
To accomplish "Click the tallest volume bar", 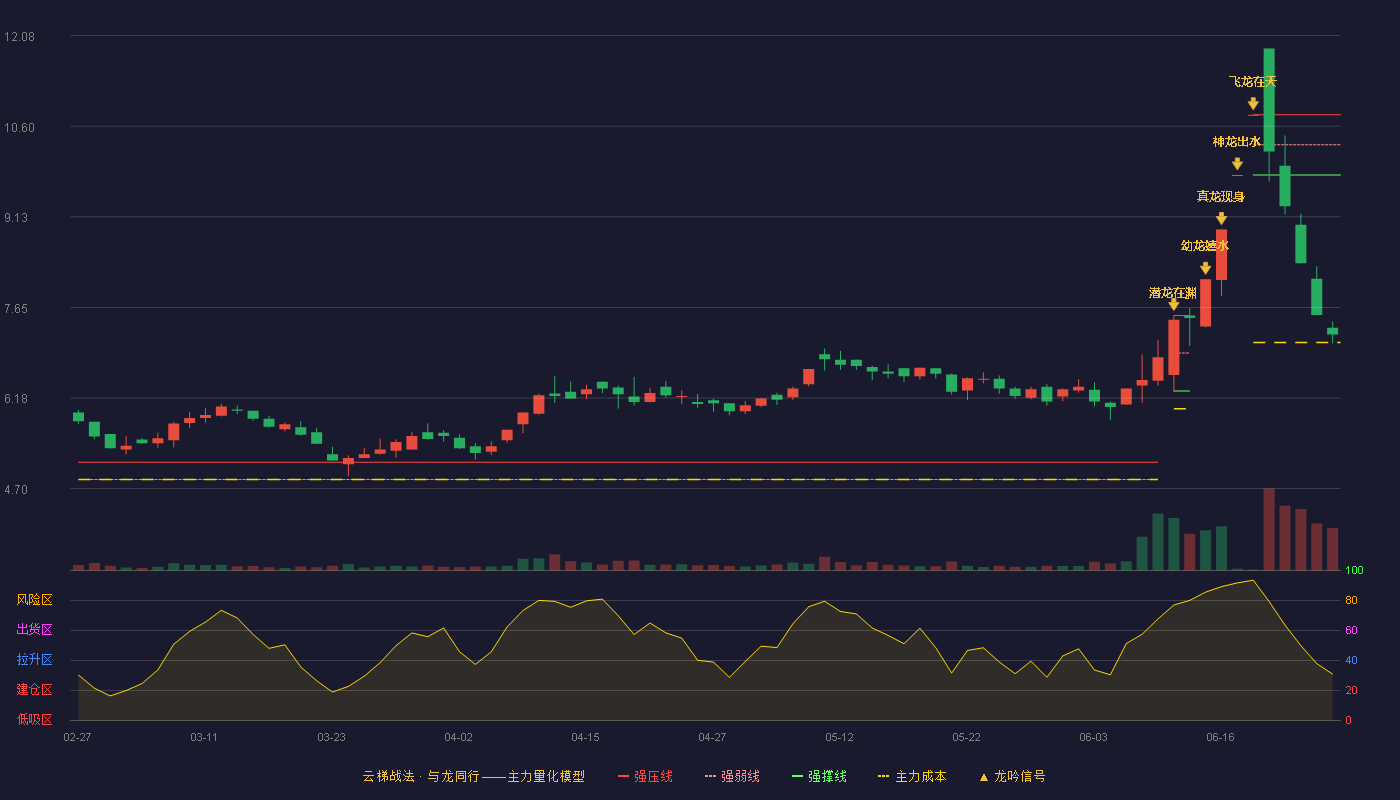I will pos(1269,529).
